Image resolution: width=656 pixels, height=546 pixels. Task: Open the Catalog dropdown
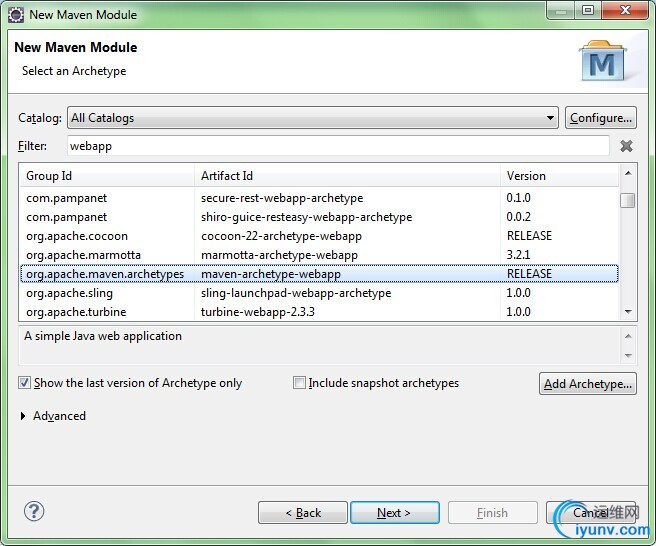pyautogui.click(x=313, y=118)
